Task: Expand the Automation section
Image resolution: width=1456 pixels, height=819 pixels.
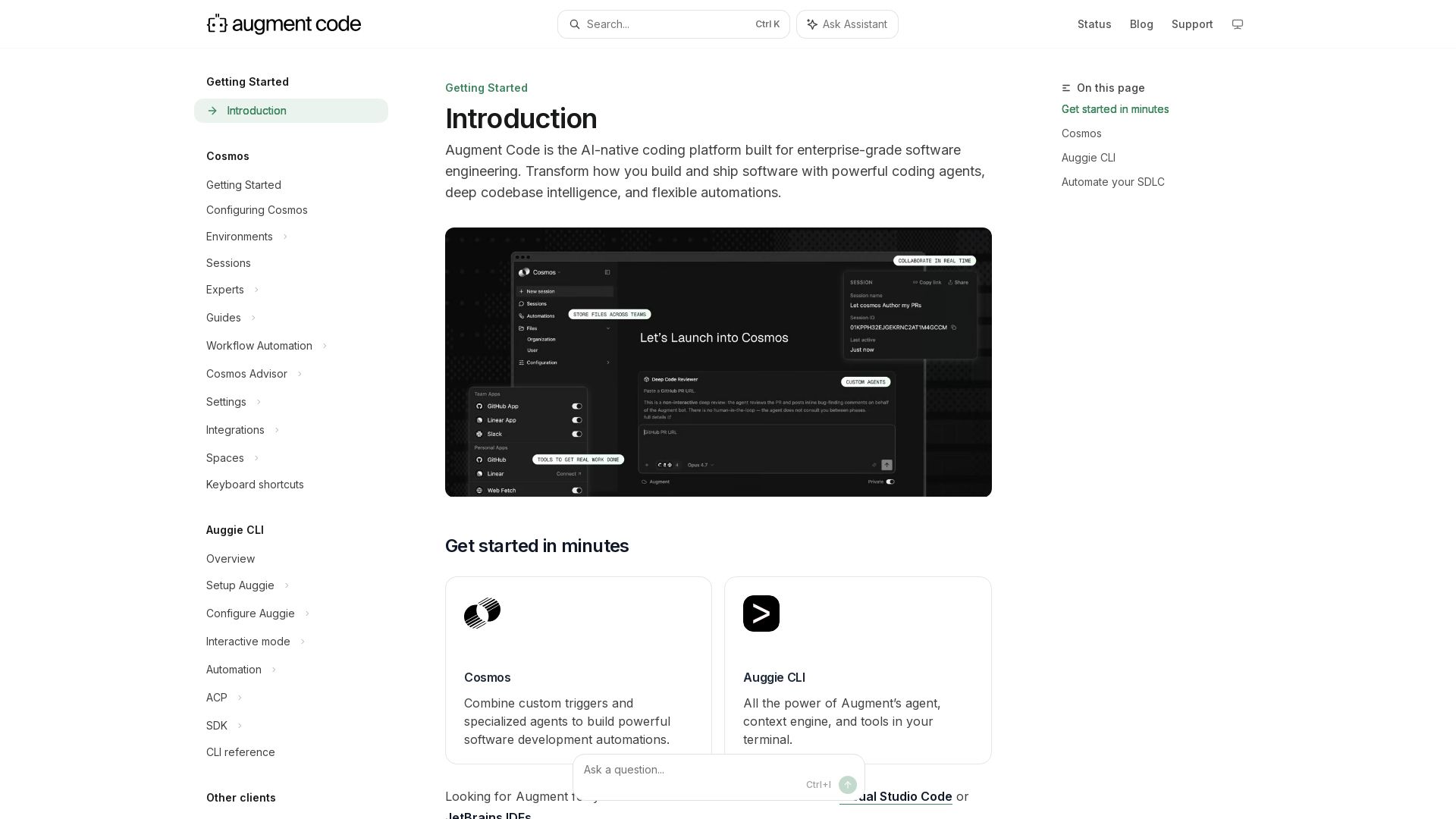Action: tap(274, 670)
